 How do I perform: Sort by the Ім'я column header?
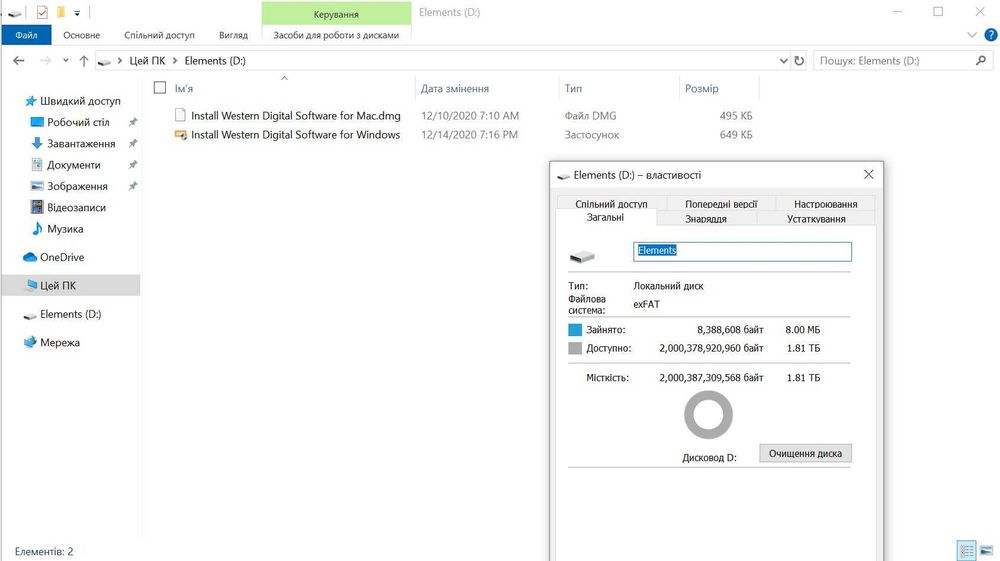point(184,89)
